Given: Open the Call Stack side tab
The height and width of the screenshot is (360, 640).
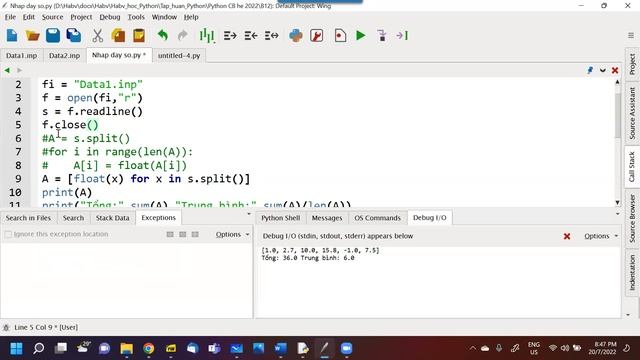Looking at the screenshot, I should coord(632,167).
